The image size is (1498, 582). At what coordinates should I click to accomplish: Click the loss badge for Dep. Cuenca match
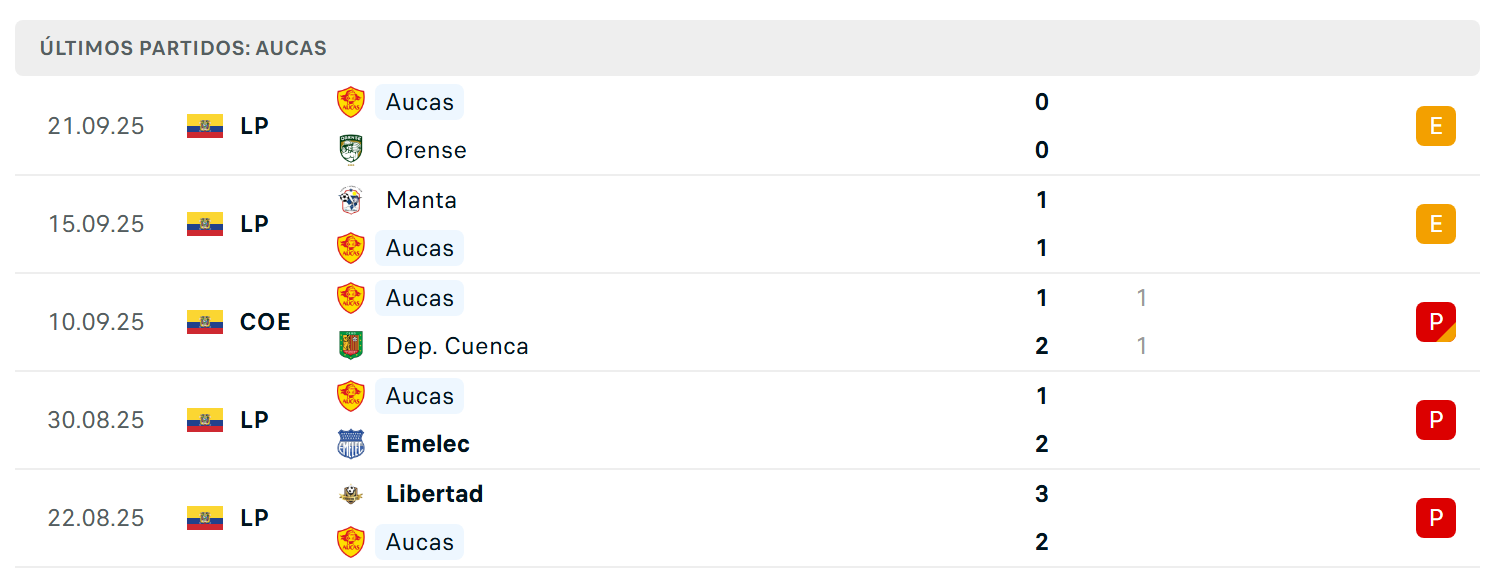(1436, 322)
